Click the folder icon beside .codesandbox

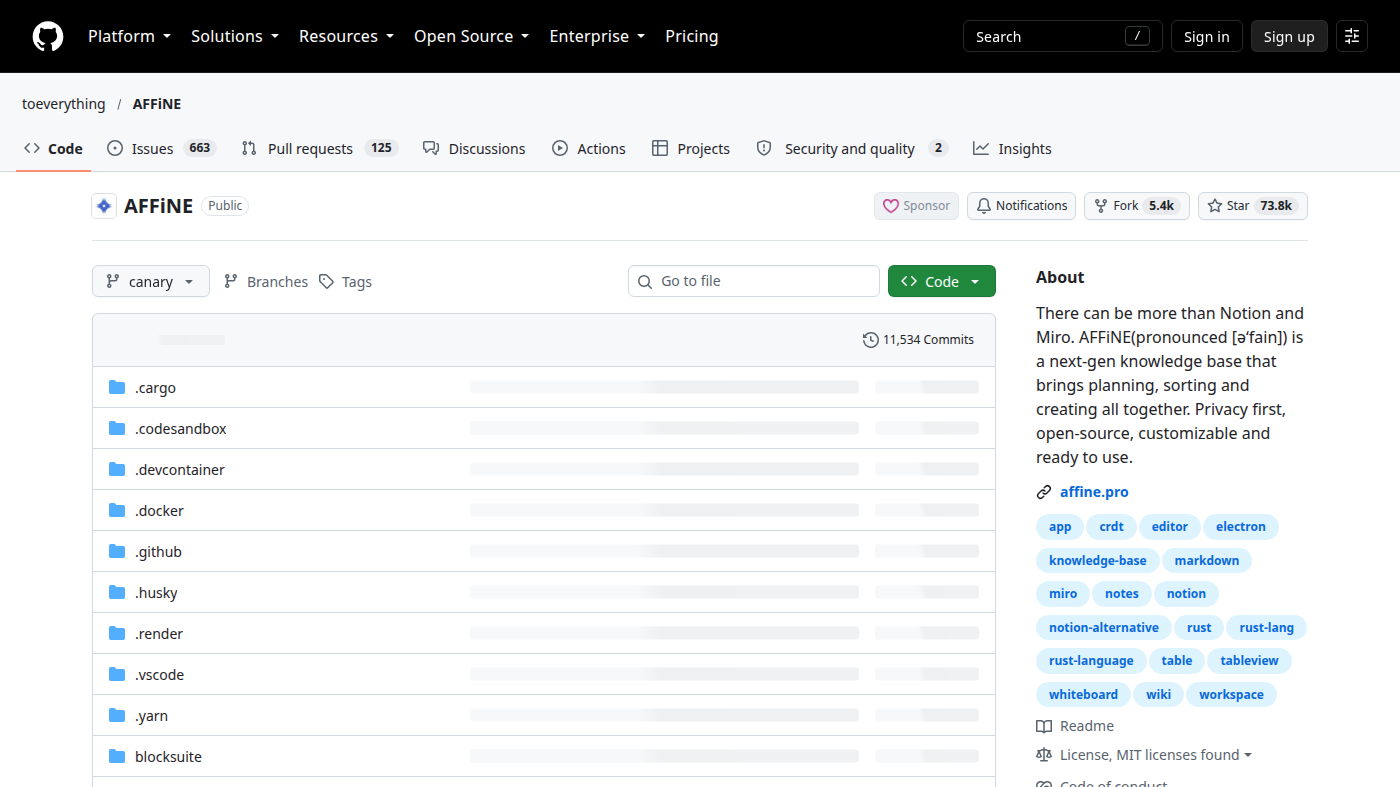tap(117, 429)
